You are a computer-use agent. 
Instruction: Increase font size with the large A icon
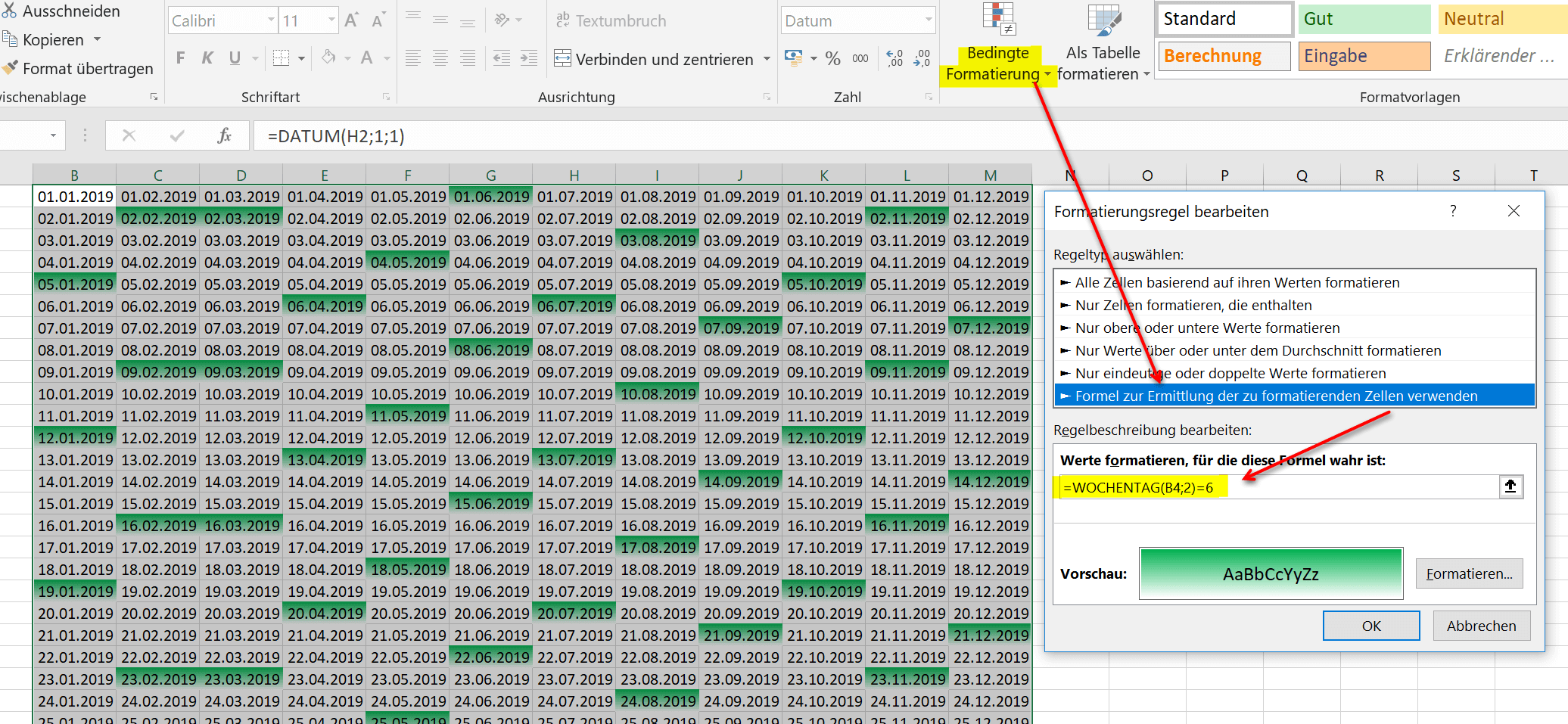(x=351, y=20)
